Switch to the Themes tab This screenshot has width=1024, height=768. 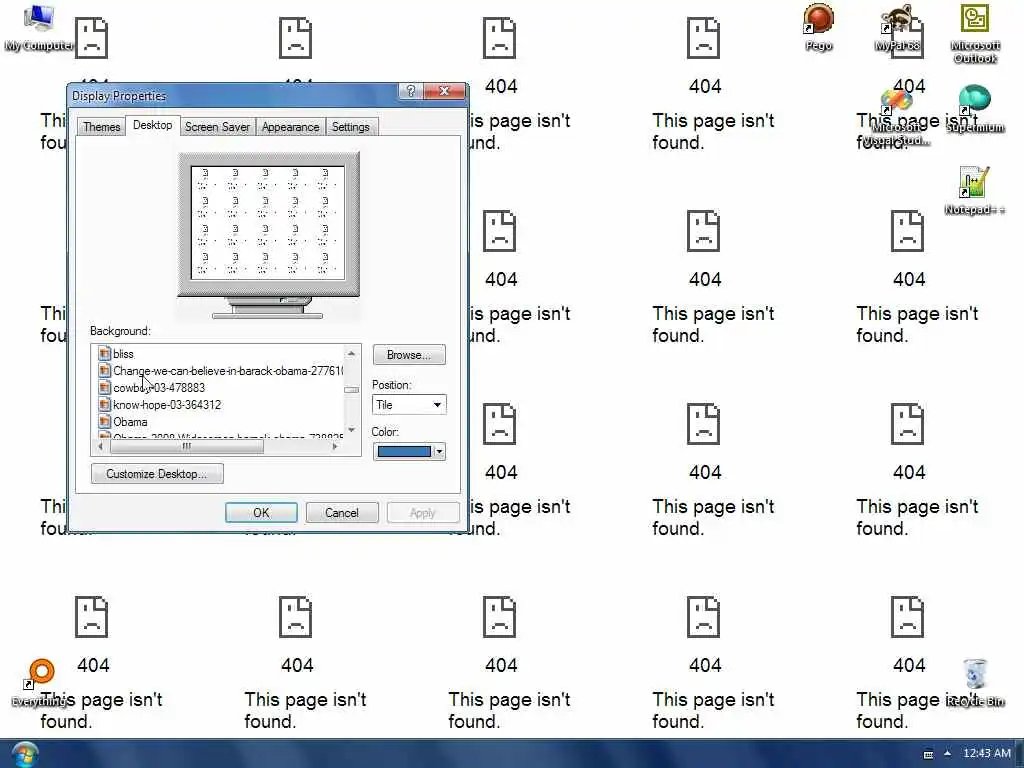(101, 127)
